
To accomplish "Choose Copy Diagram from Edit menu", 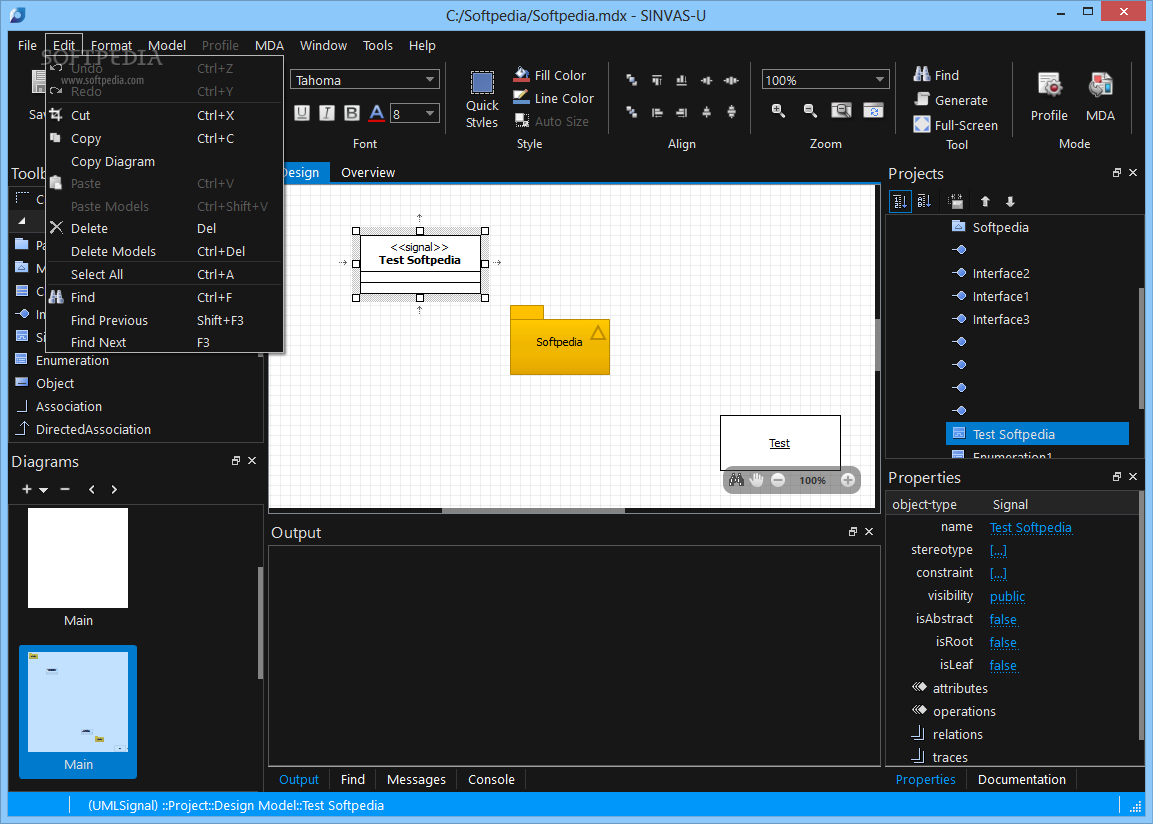I will 164,161.
